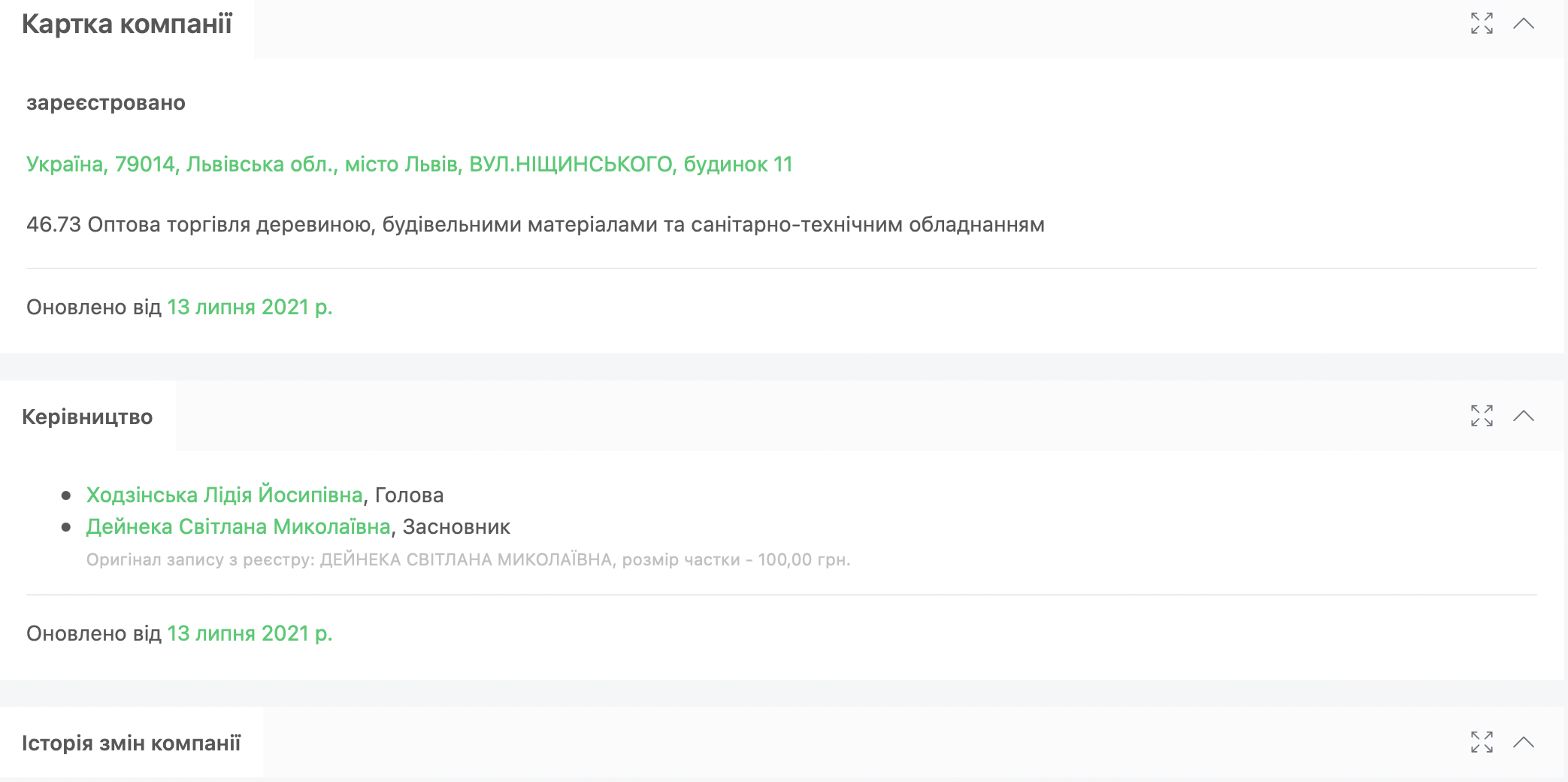Click the зареєстровано status text

coord(105,102)
